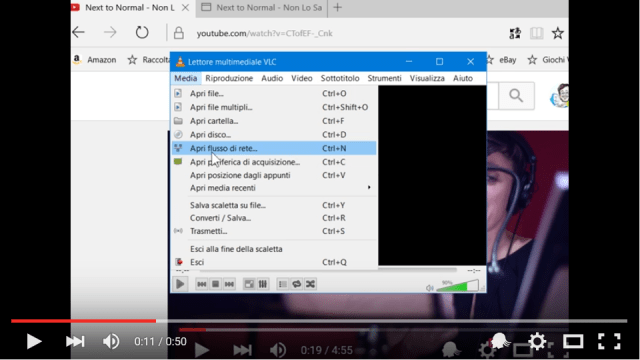Image resolution: width=640 pixels, height=360 pixels.
Task: Choose Apri cartella... menu entry
Action: pos(273,121)
